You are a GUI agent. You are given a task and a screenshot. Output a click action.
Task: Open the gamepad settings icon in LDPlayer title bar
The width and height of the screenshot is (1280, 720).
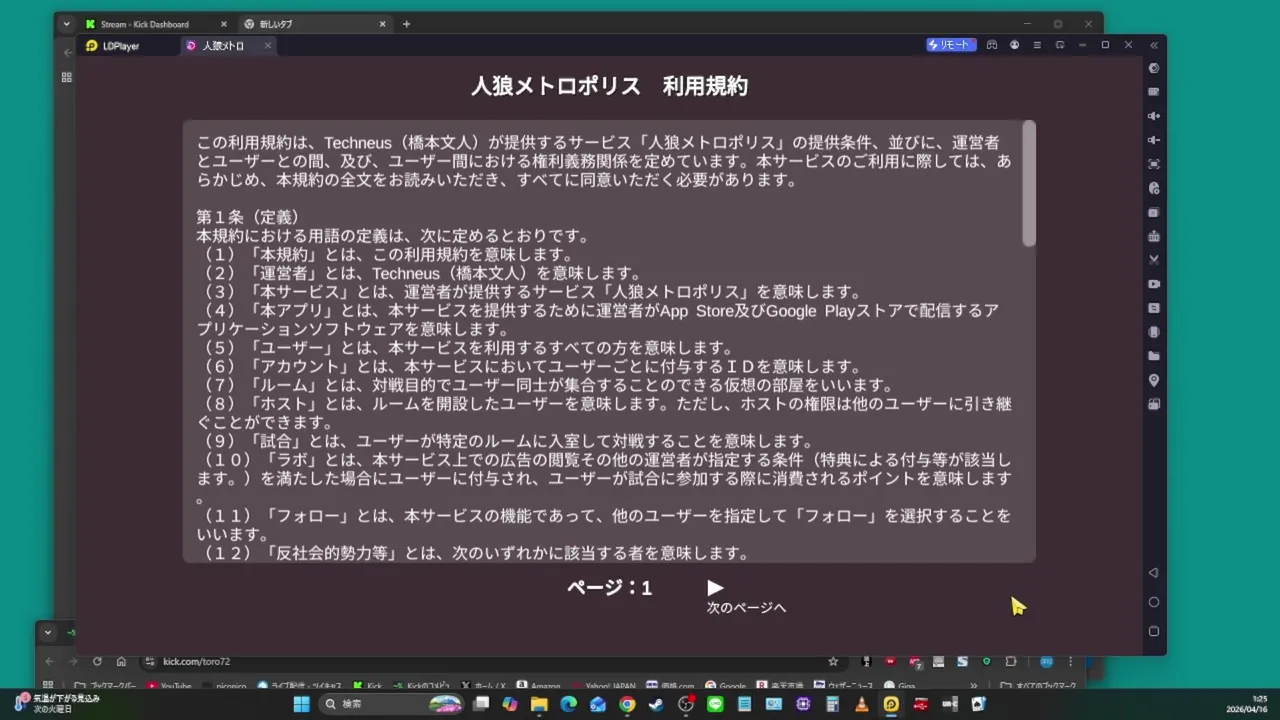pyautogui.click(x=992, y=45)
